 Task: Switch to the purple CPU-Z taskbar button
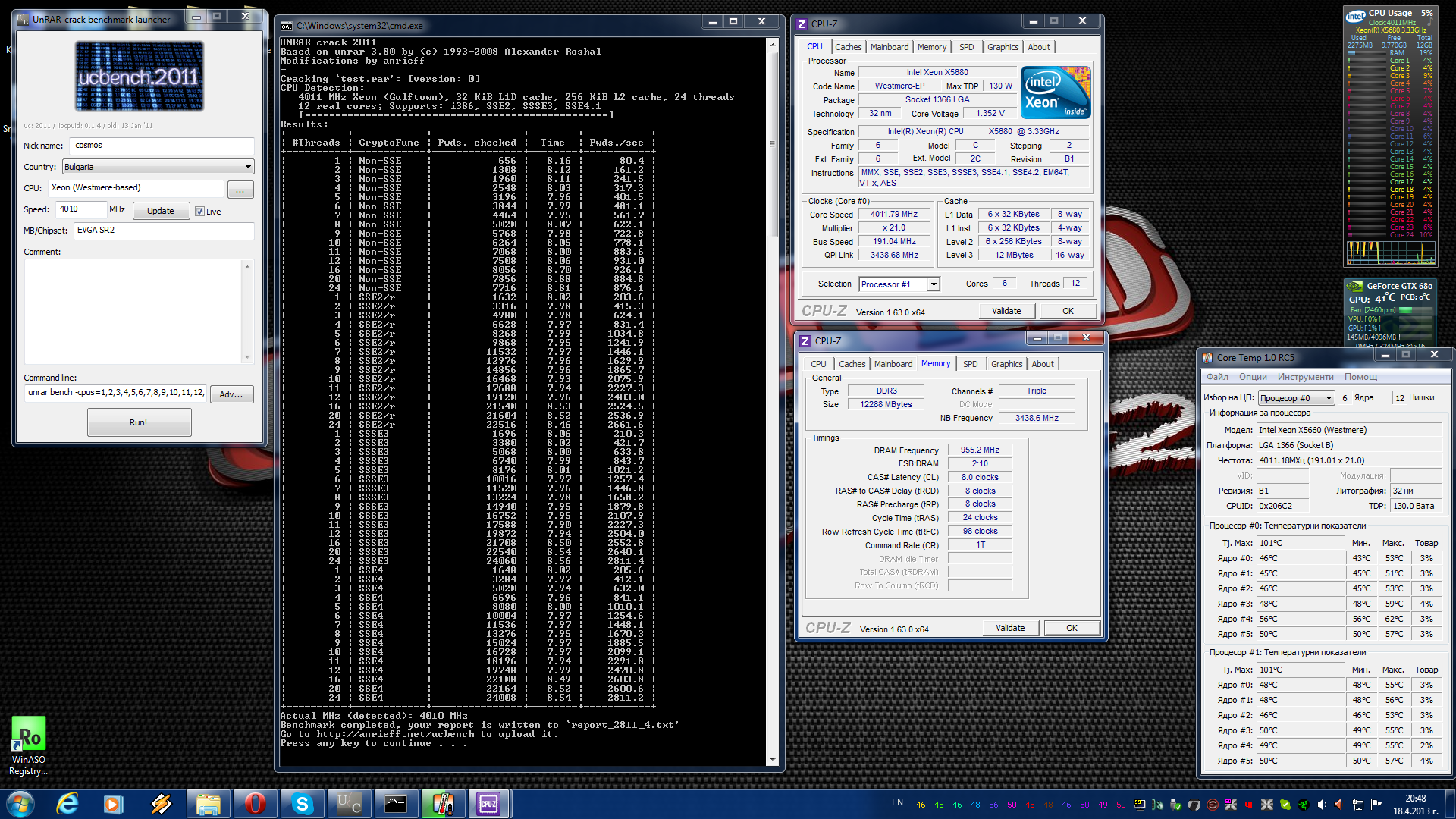pyautogui.click(x=489, y=804)
